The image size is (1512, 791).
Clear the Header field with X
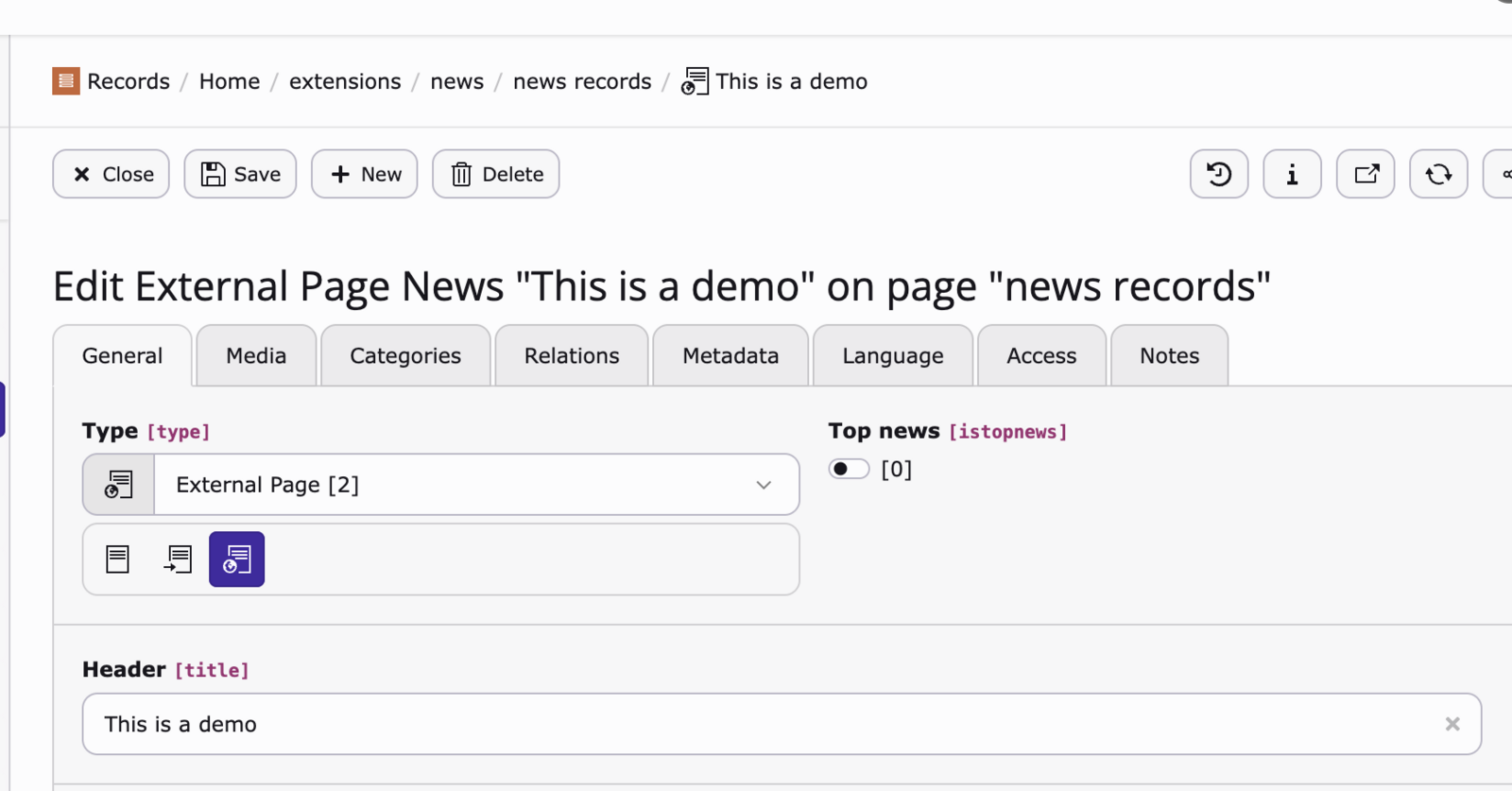[x=1452, y=724]
